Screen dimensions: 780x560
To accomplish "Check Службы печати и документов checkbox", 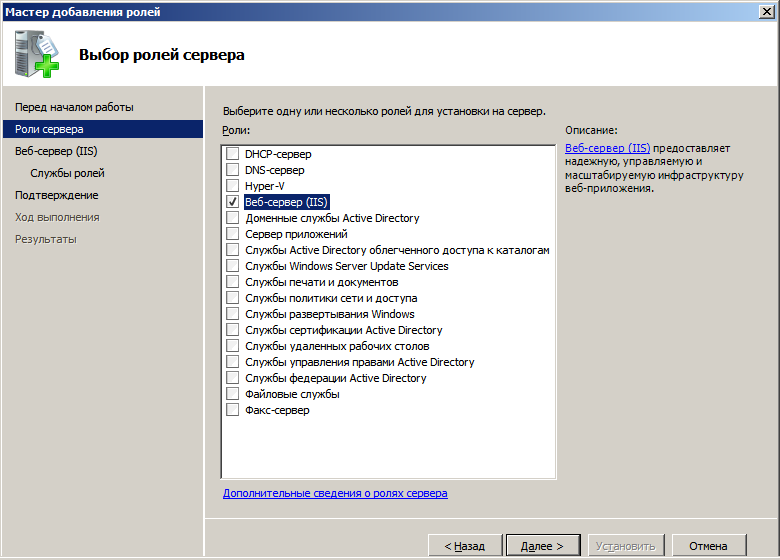I will 232,281.
